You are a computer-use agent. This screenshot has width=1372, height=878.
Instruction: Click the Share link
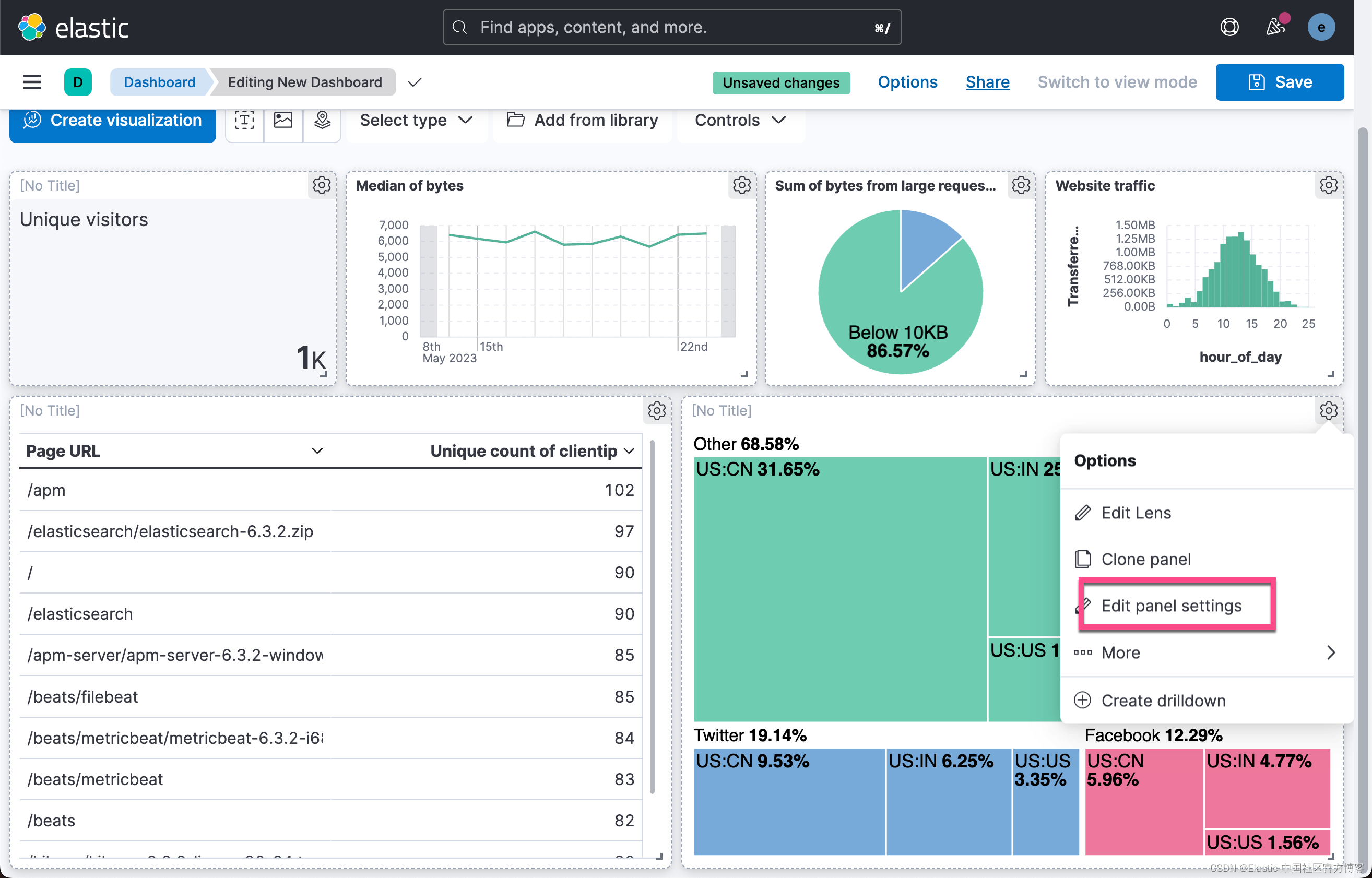coord(988,82)
